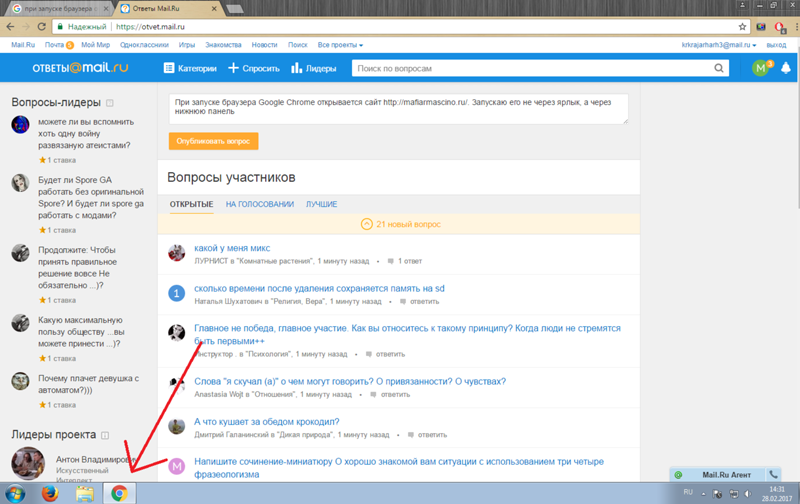Open the Новости link
Image resolution: width=800 pixels, height=504 pixels.
pos(264,45)
